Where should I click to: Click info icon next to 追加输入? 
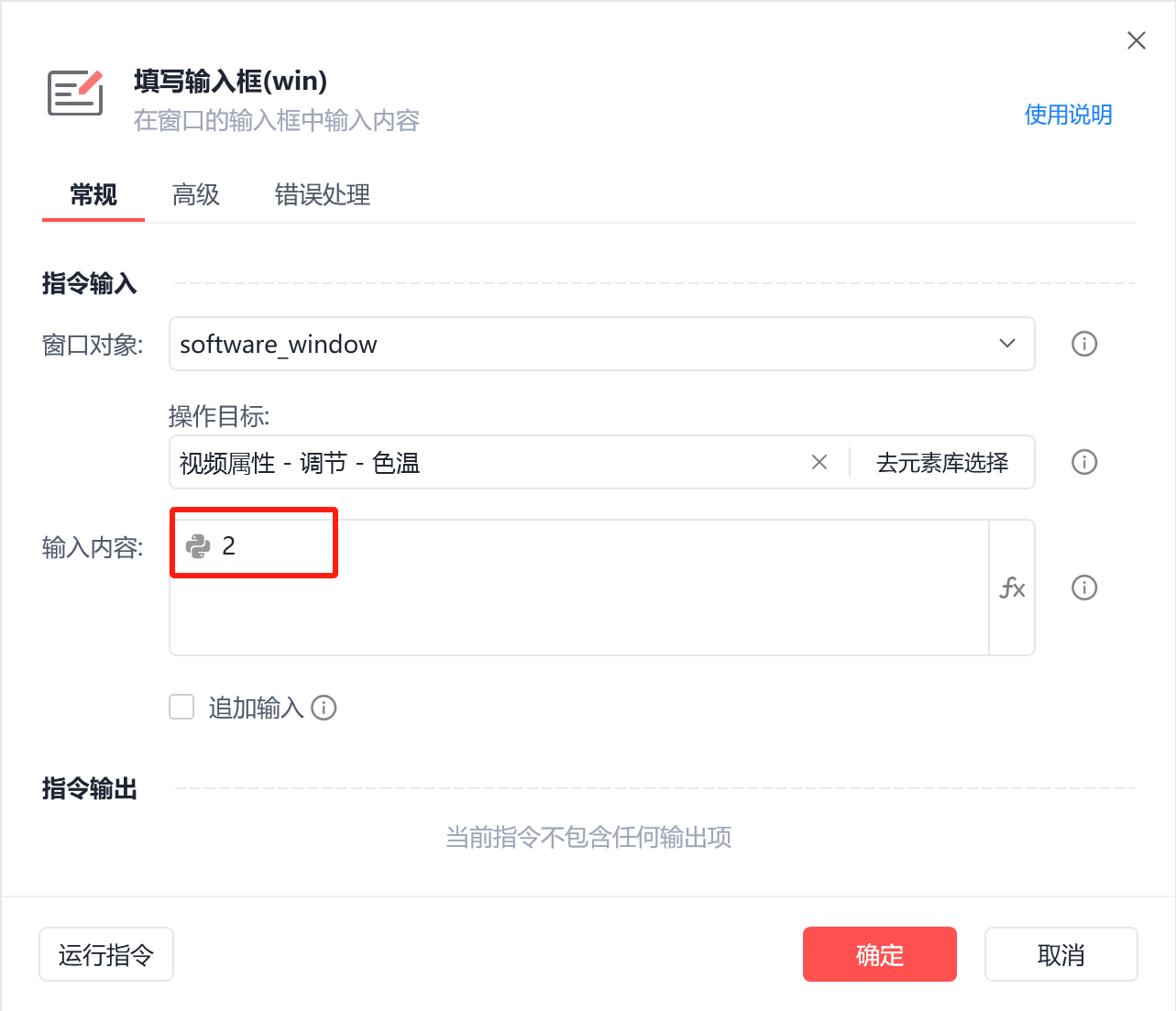click(324, 708)
